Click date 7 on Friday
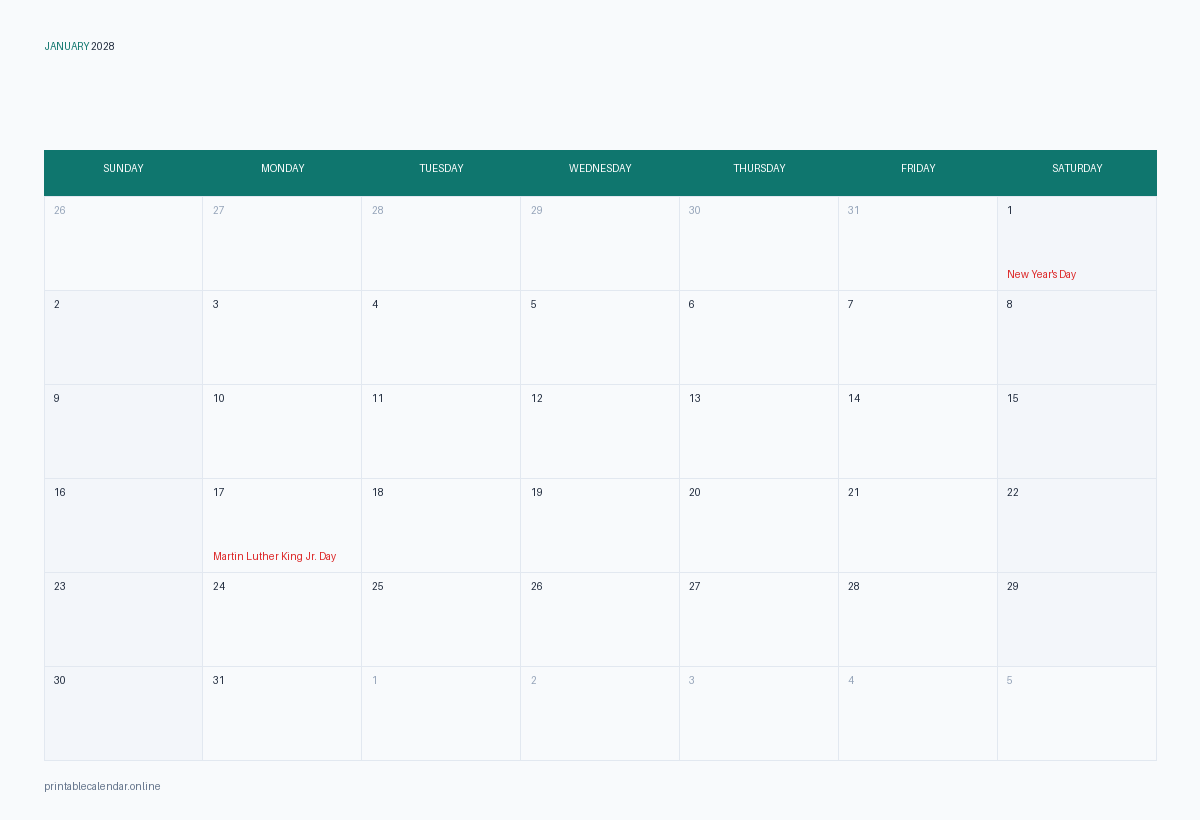This screenshot has height=820, width=1200. coord(850,304)
